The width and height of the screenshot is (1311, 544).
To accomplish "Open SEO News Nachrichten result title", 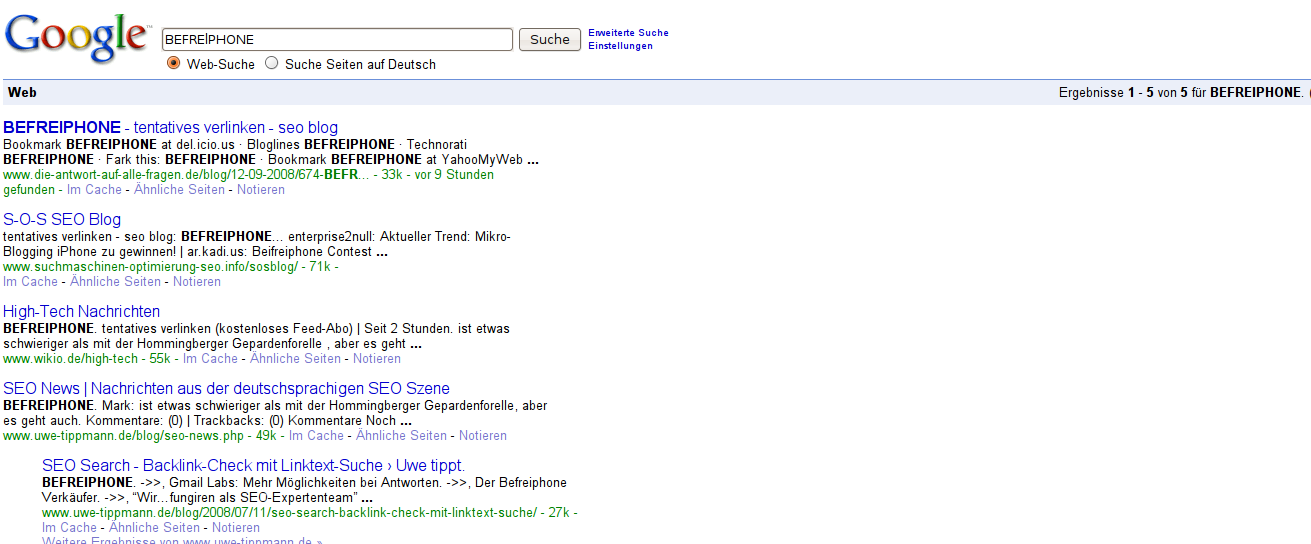I will 226,389.
